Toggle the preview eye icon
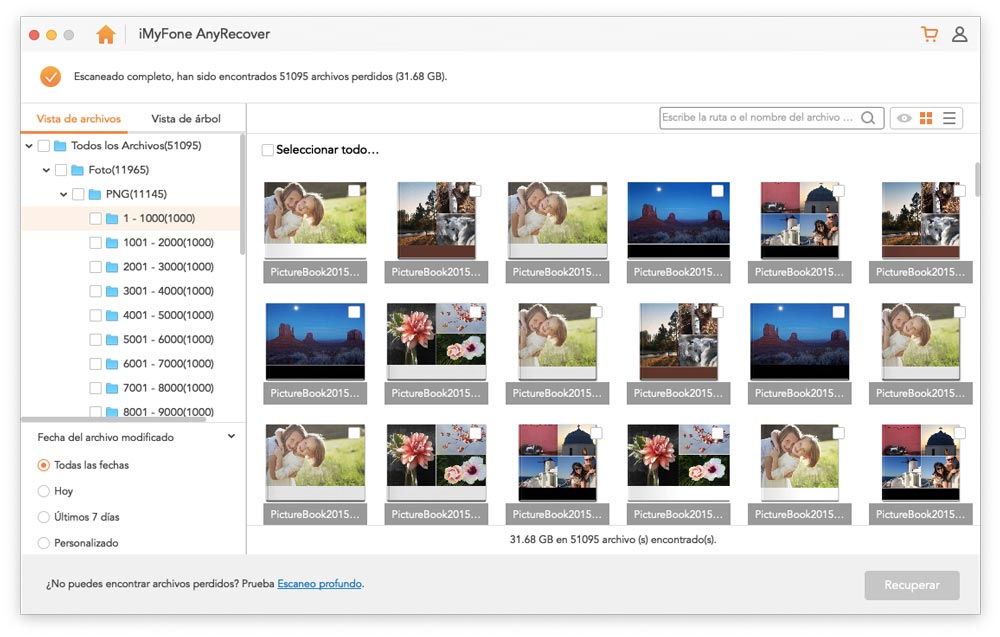This screenshot has height=637, width=1000. pyautogui.click(x=904, y=118)
